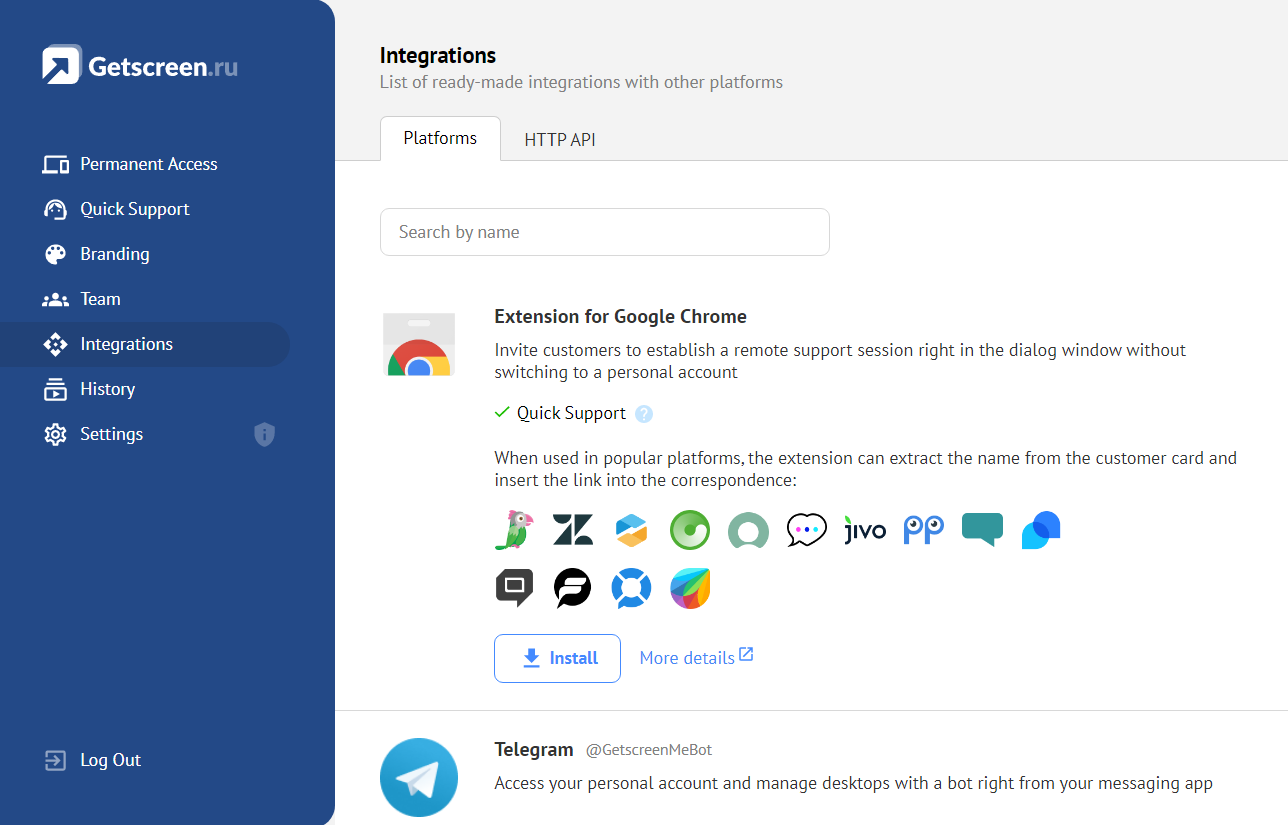Click the Team people icon
1288x825 pixels.
click(55, 299)
